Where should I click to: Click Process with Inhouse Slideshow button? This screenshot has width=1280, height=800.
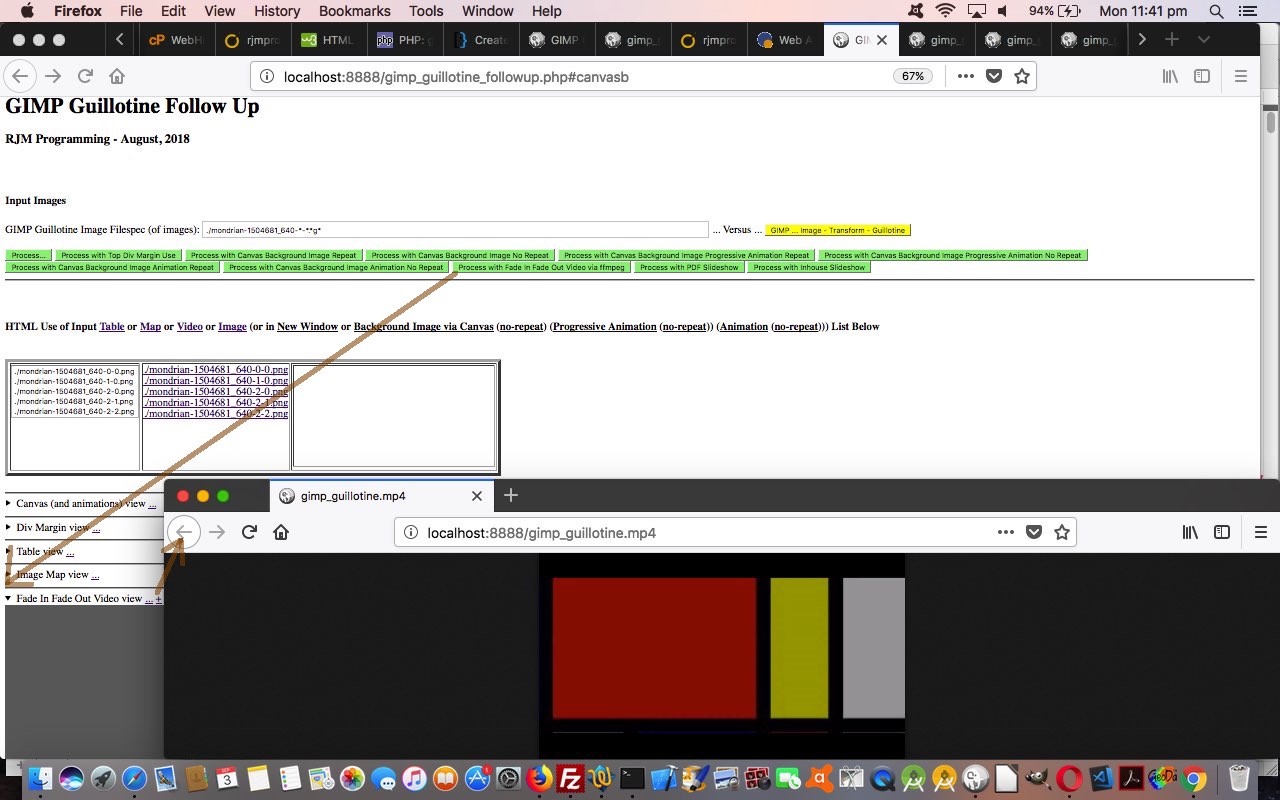coord(810,267)
